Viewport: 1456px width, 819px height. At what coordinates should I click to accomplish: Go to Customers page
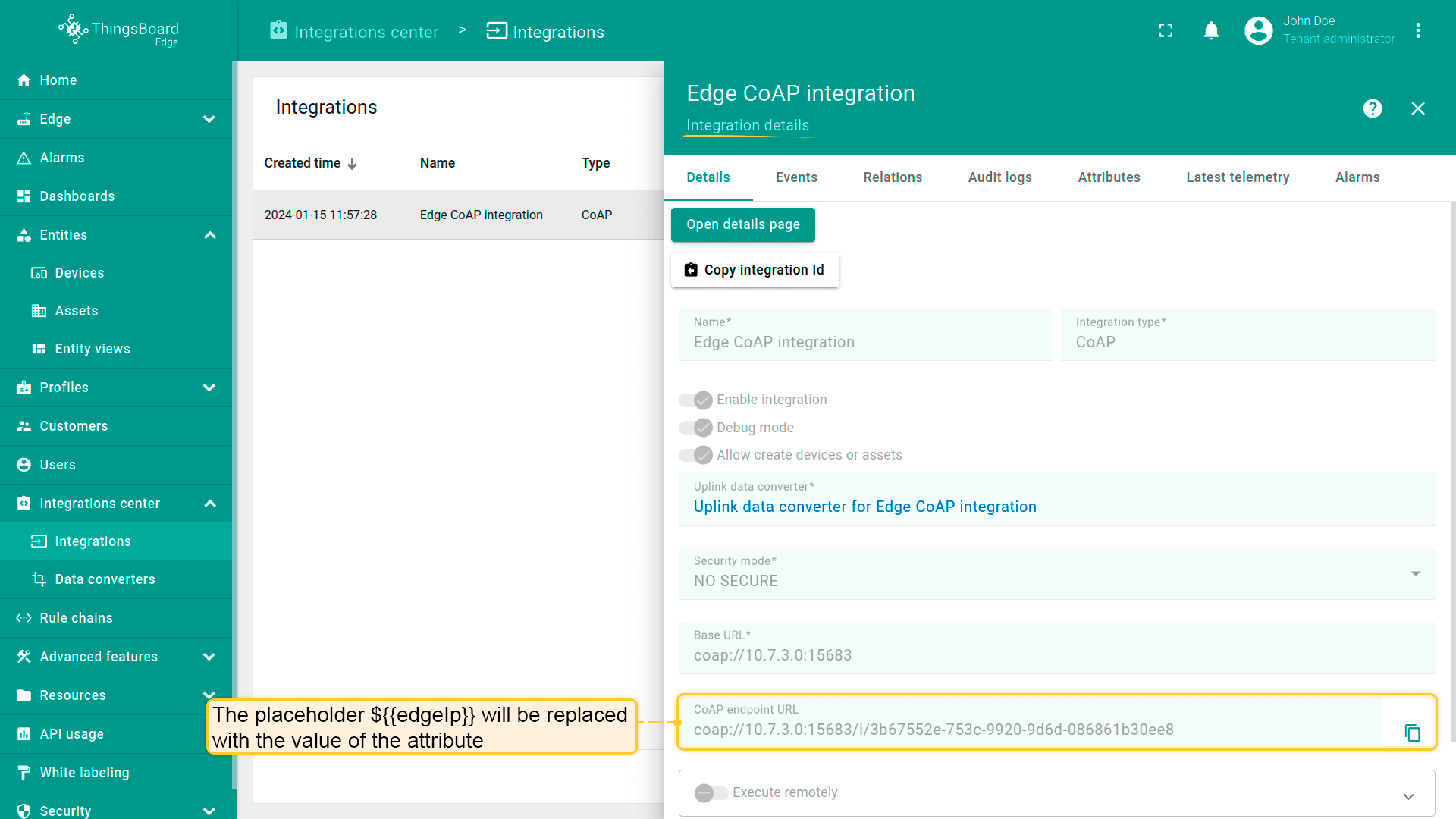(116, 426)
